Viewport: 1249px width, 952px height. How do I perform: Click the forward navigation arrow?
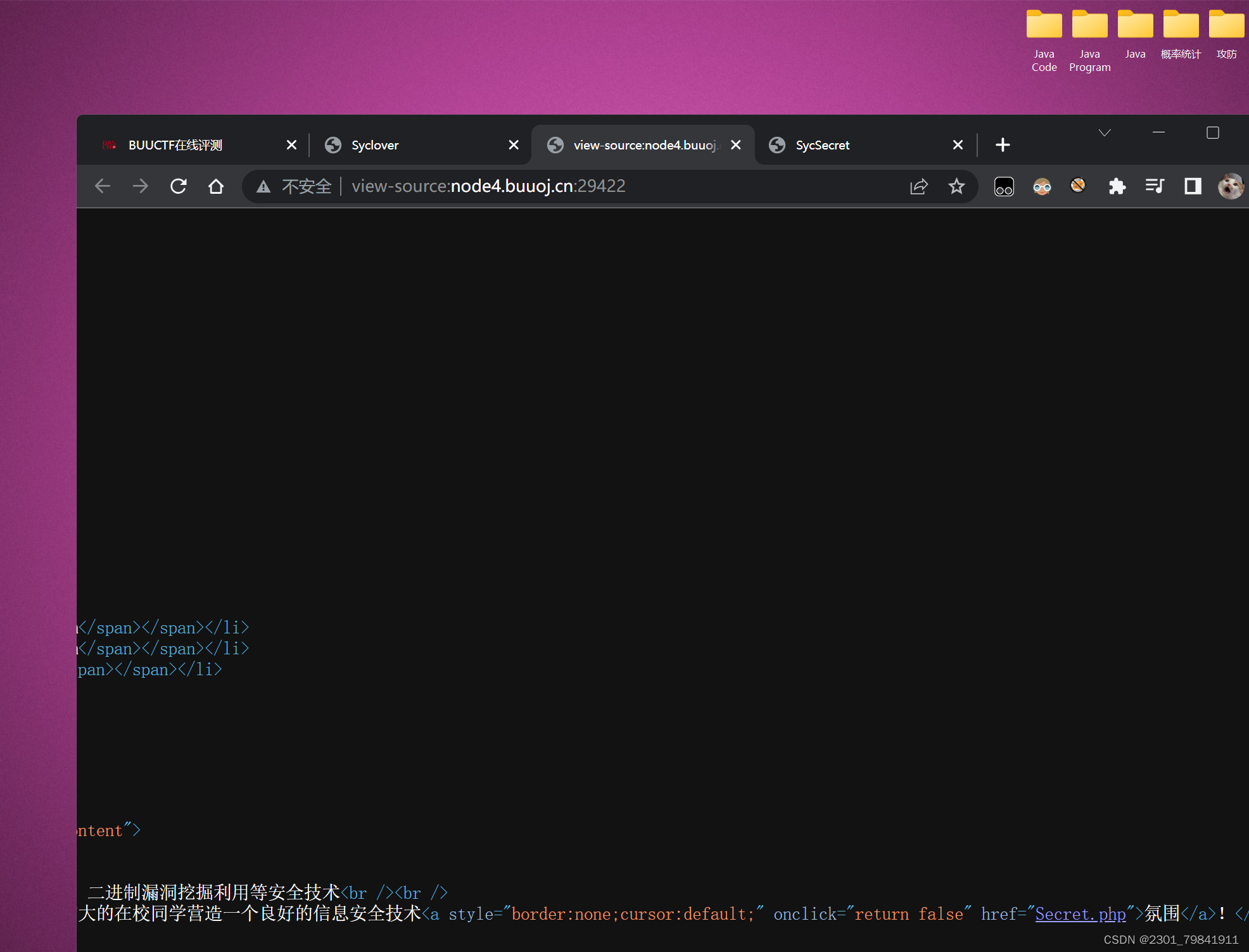[141, 186]
